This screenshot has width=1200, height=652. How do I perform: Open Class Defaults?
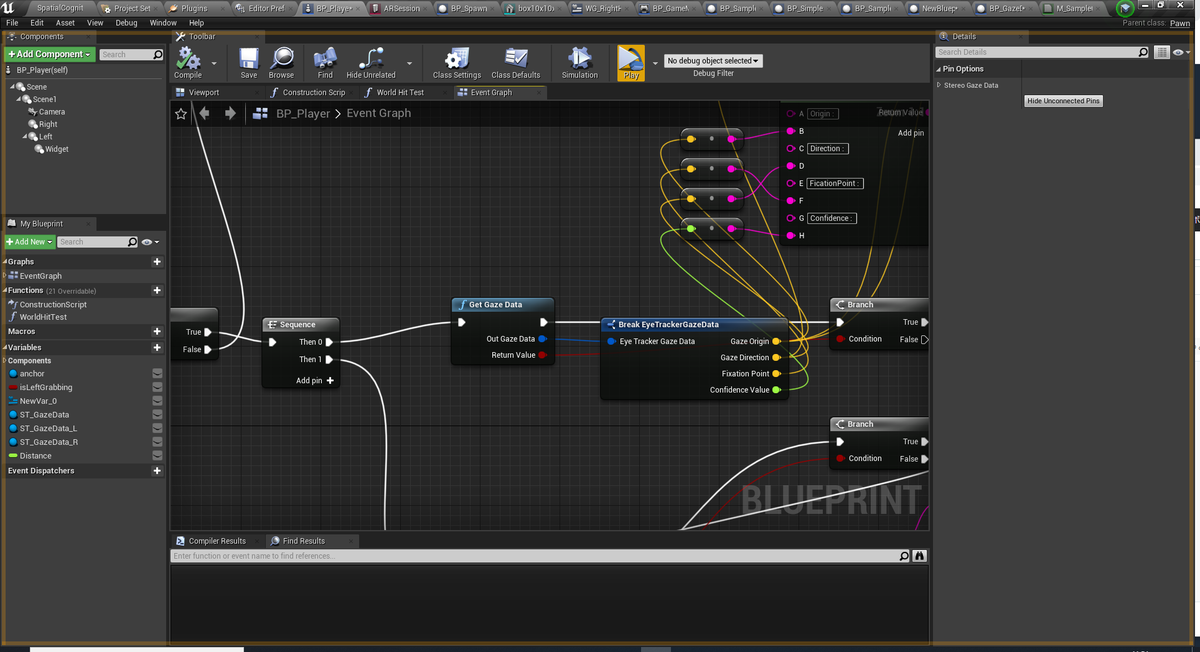tap(516, 63)
